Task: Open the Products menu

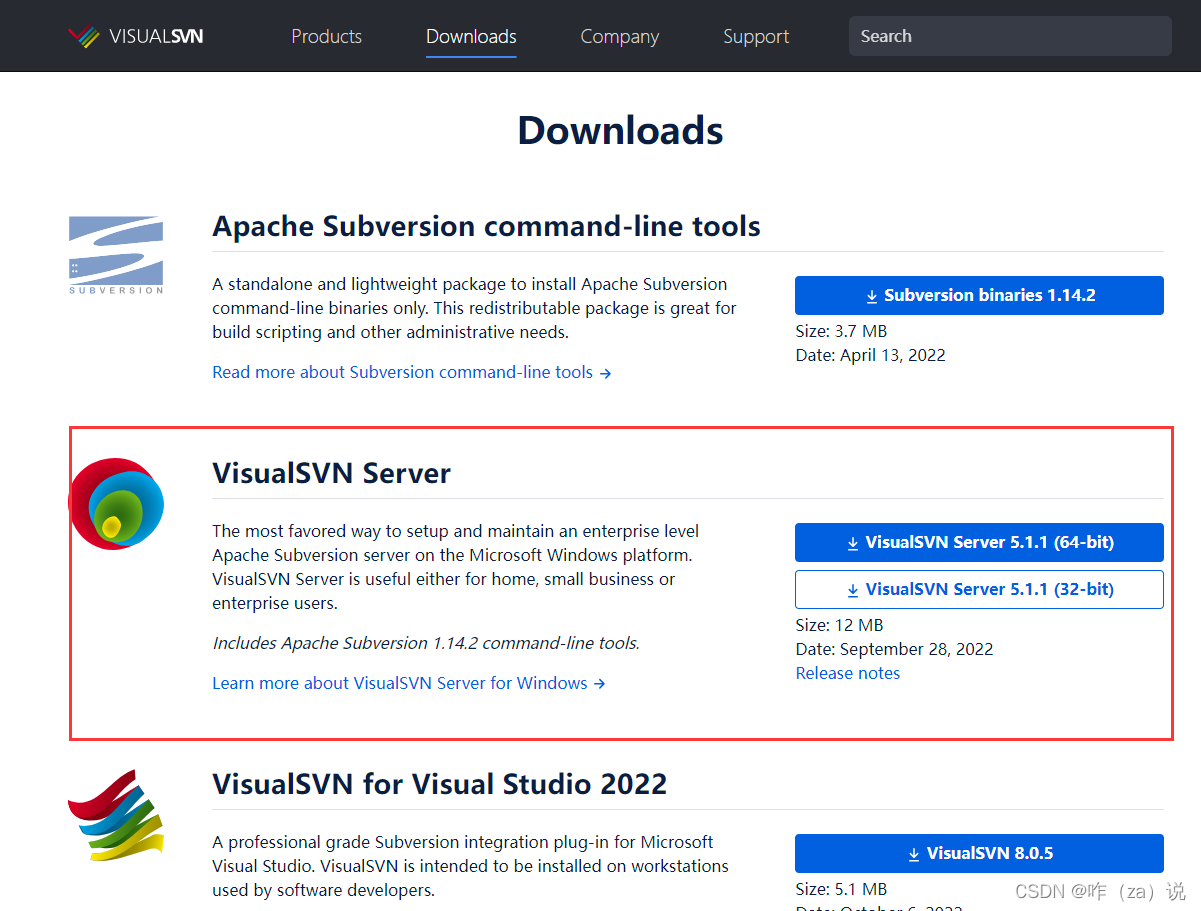Action: point(327,36)
